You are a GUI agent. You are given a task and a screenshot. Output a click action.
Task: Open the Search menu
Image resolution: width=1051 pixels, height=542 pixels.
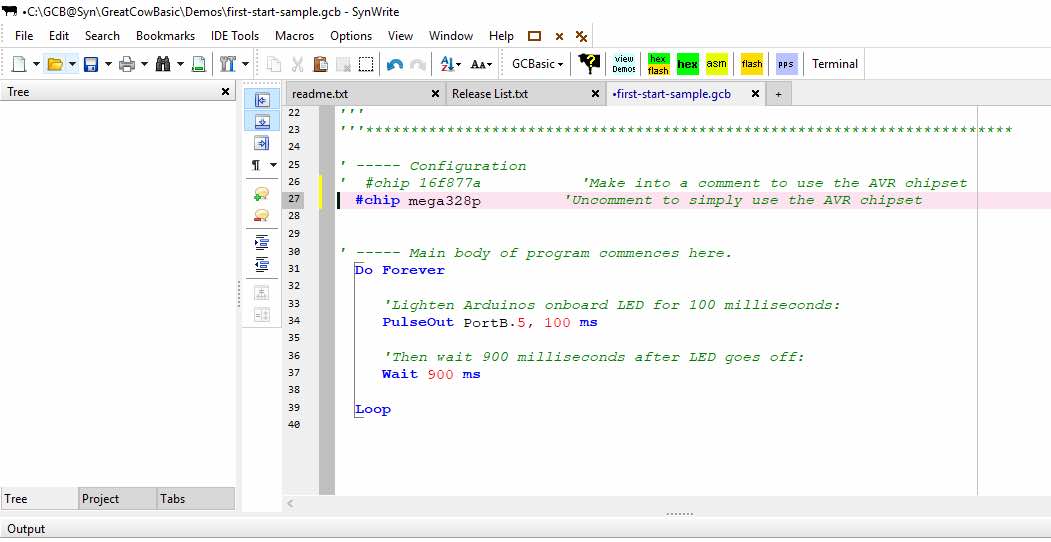coord(102,36)
